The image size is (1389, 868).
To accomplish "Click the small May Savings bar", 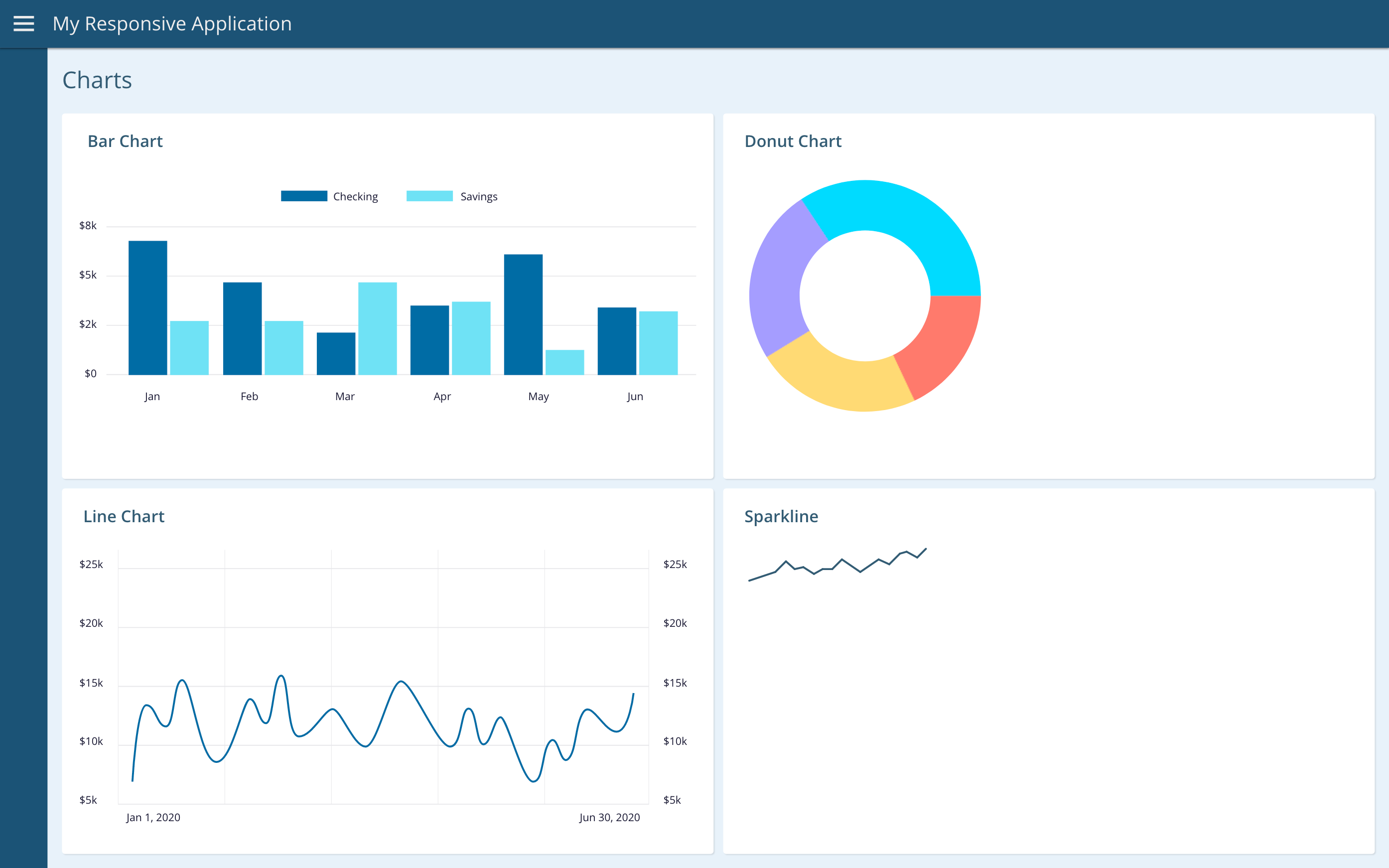I will point(564,362).
